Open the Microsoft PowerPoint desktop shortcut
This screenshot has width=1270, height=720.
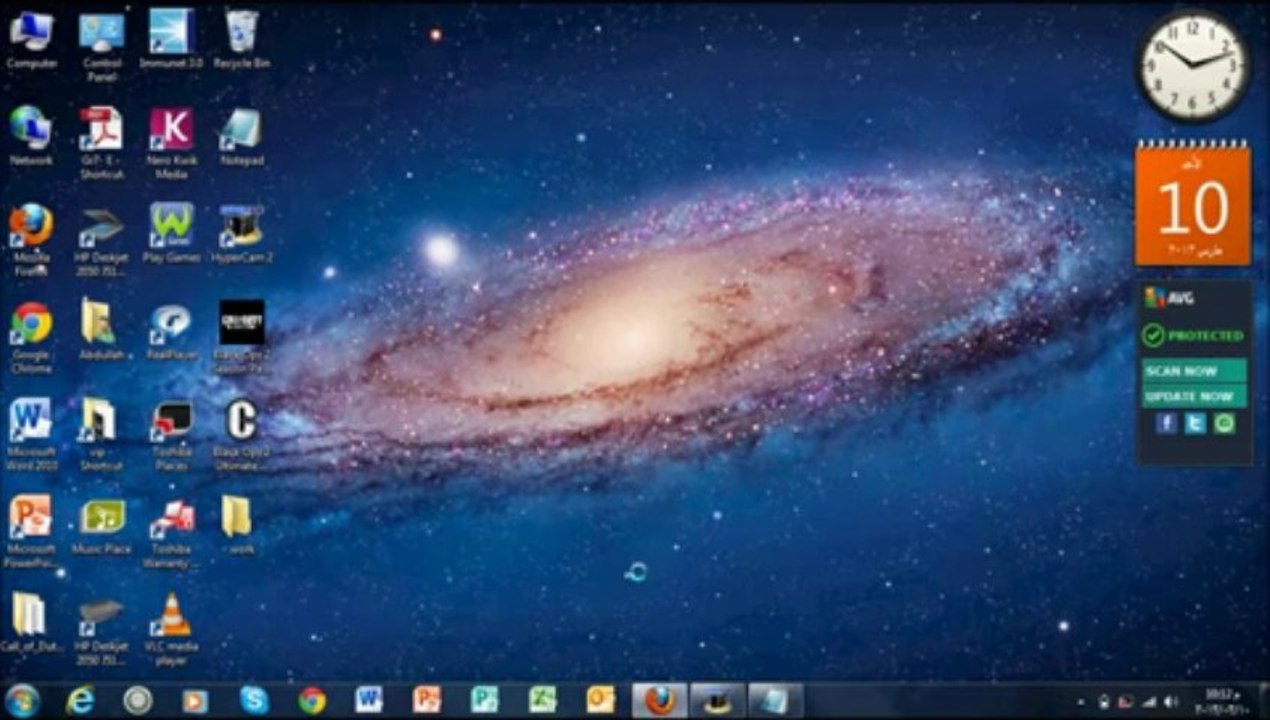(31, 530)
